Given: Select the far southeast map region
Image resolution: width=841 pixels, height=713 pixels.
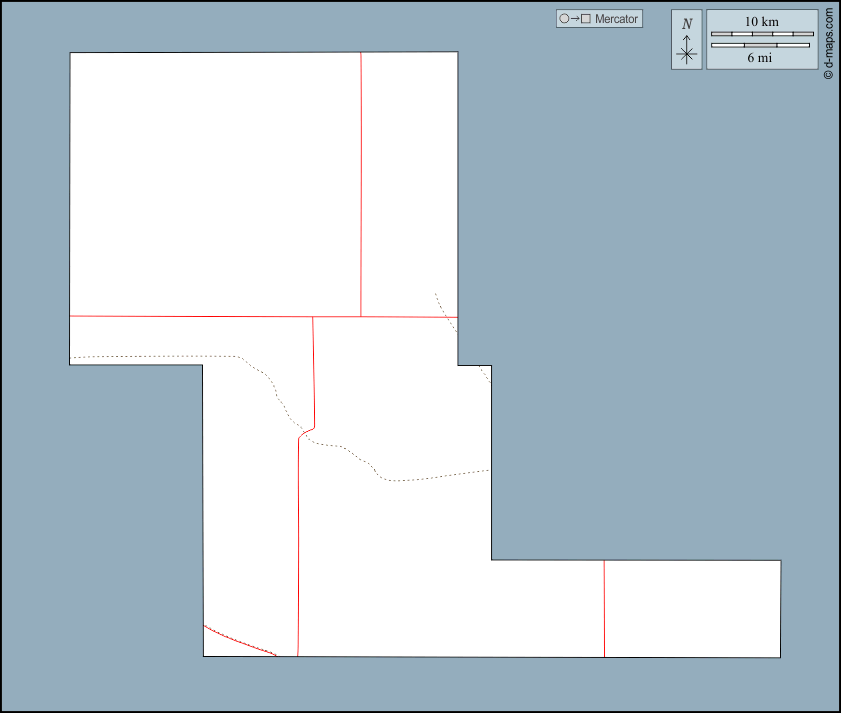Looking at the screenshot, I should 692,608.
